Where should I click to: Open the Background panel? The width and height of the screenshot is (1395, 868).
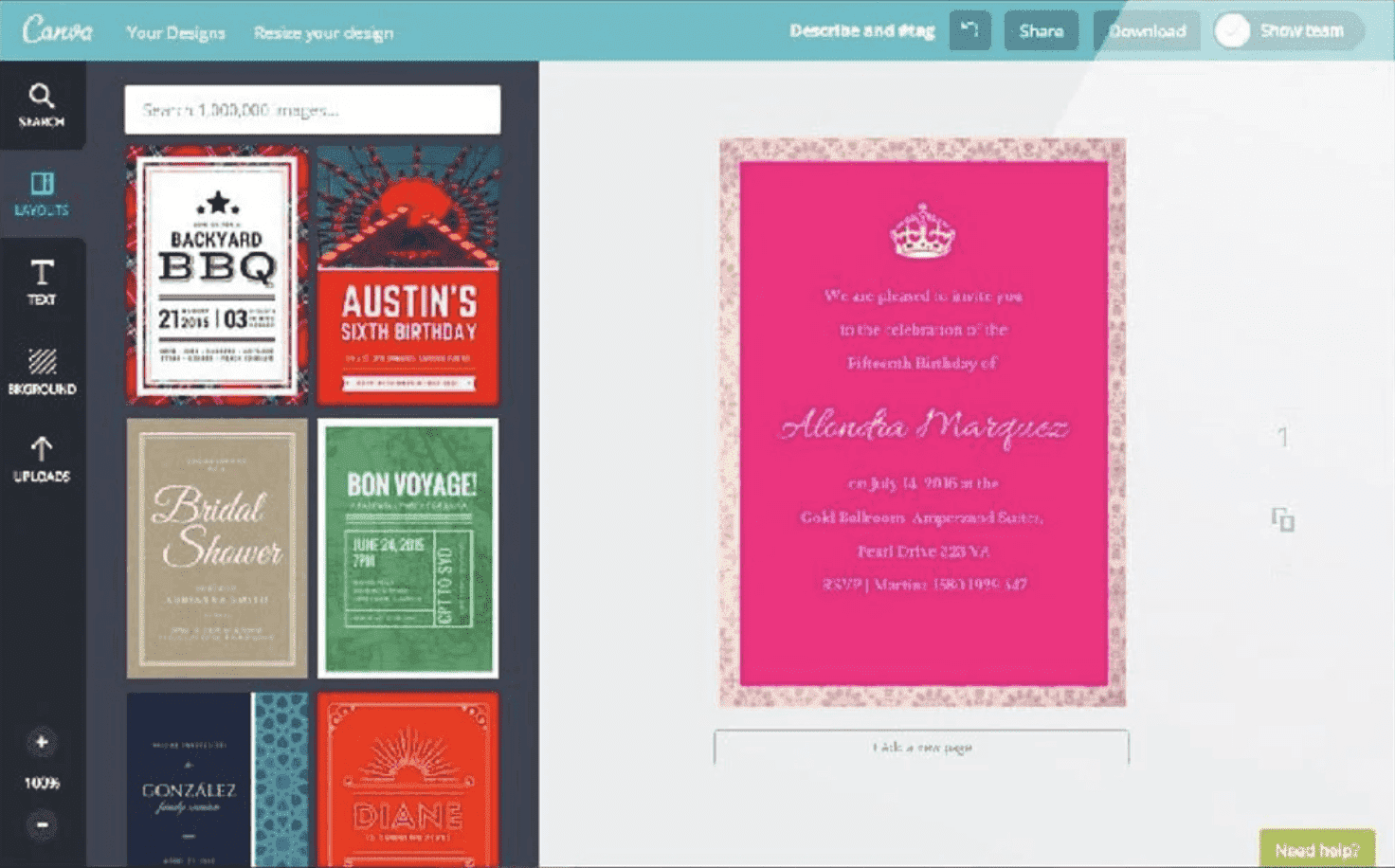(x=42, y=370)
